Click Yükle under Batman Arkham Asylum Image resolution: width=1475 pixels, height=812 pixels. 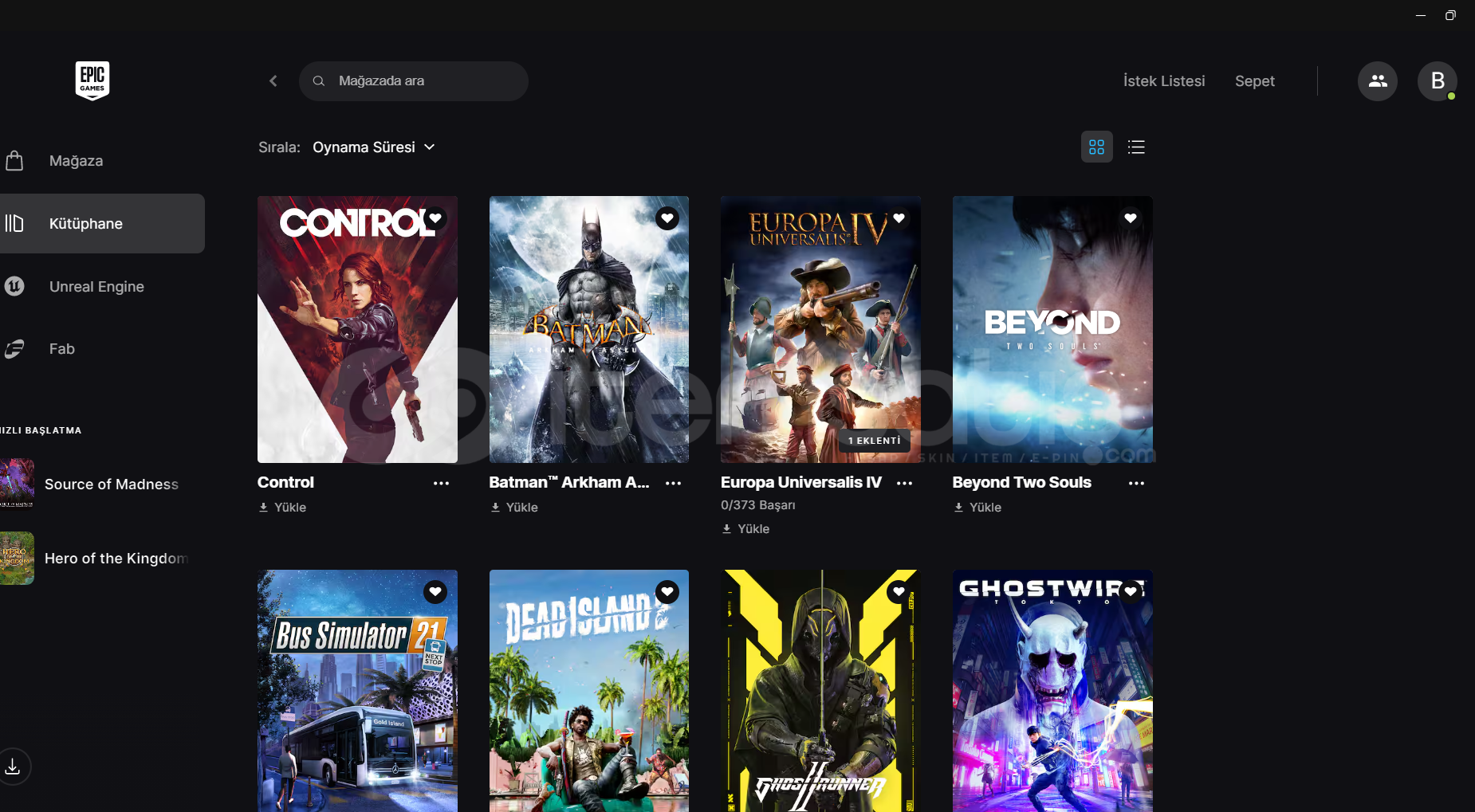point(515,508)
